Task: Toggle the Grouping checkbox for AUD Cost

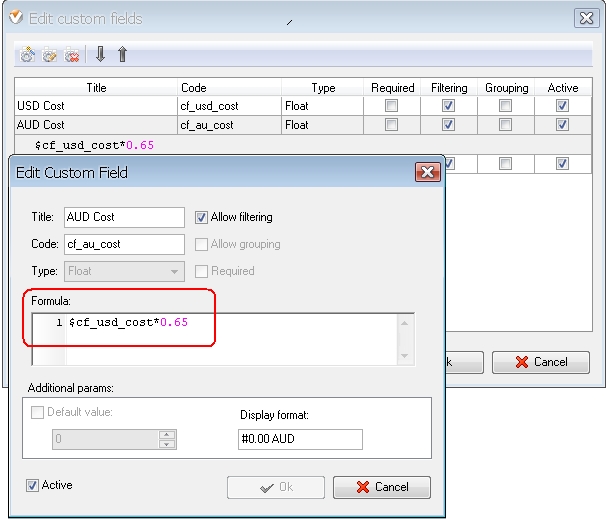Action: click(506, 125)
